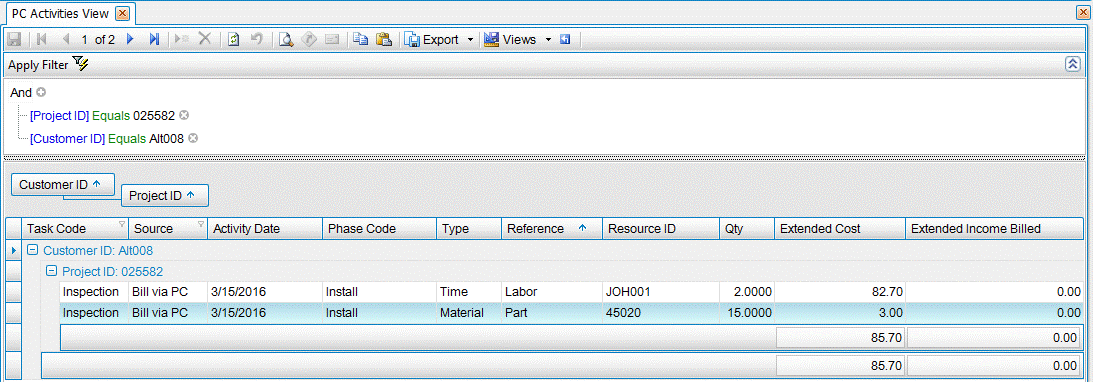Jump to the last record
The width and height of the screenshot is (1093, 382).
pos(154,40)
